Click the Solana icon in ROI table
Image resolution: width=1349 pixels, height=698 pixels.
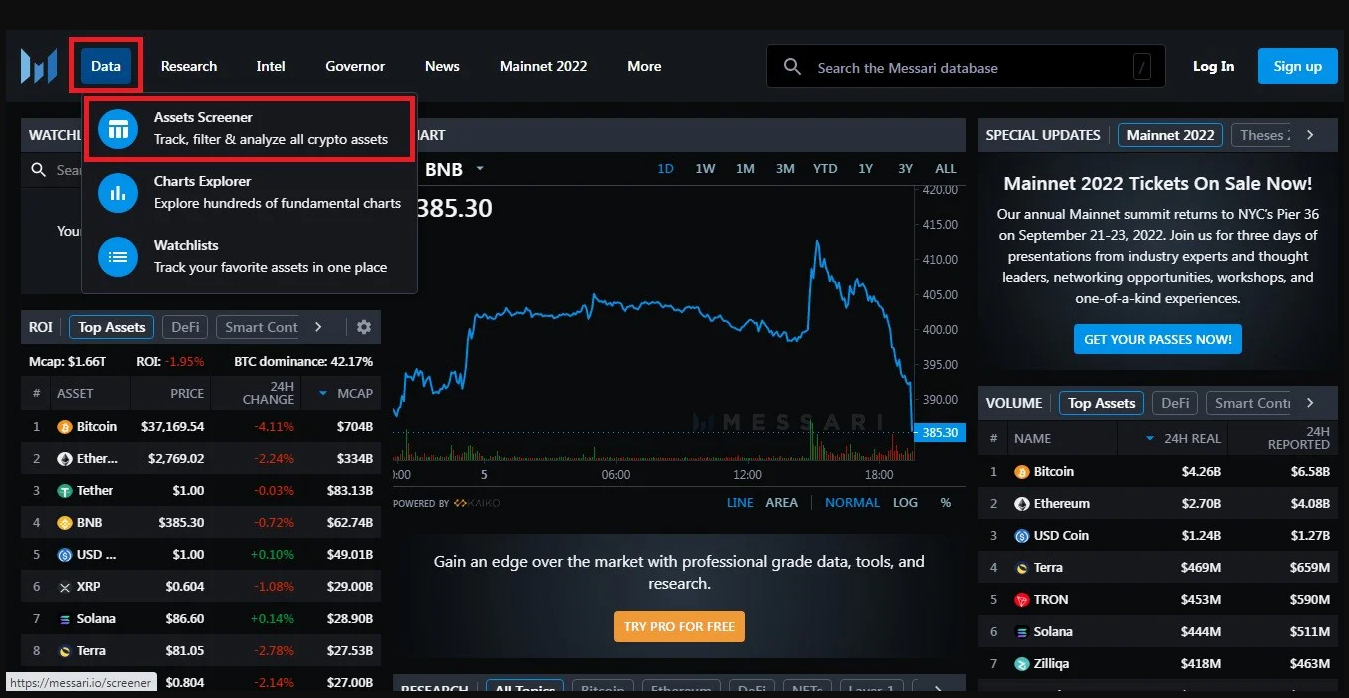(x=65, y=619)
